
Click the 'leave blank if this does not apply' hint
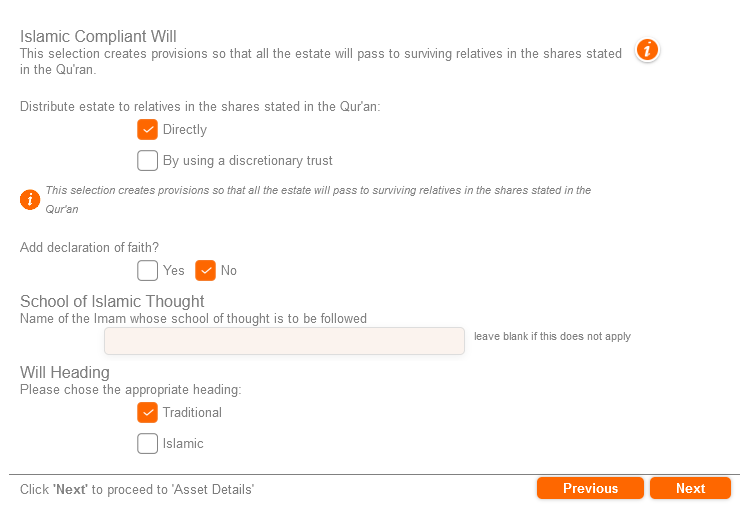pos(552,336)
